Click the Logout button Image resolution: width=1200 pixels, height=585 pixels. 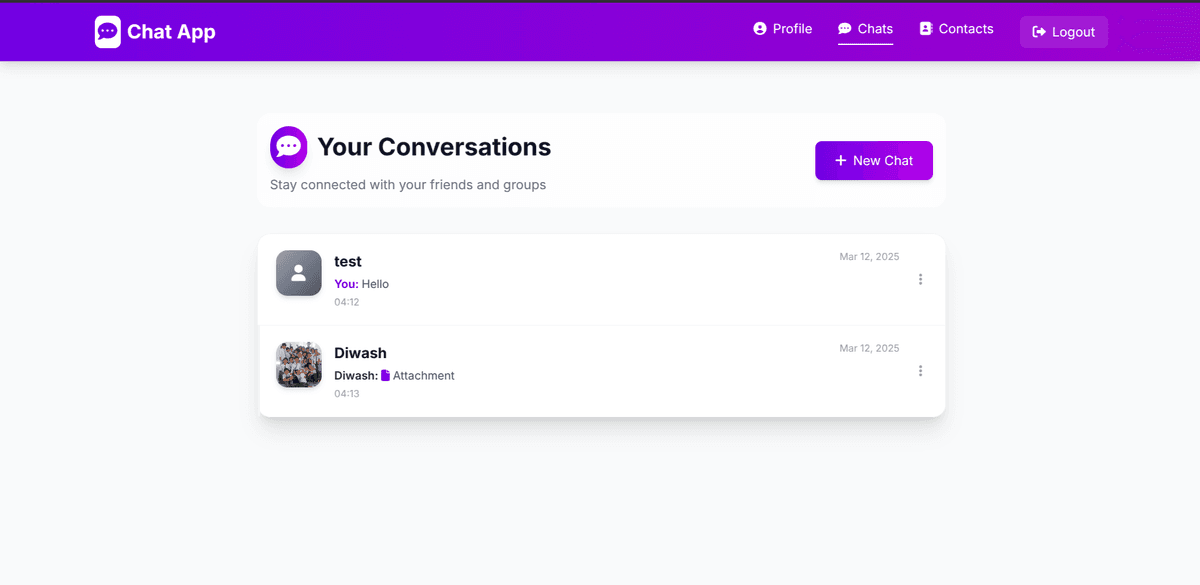[1063, 31]
